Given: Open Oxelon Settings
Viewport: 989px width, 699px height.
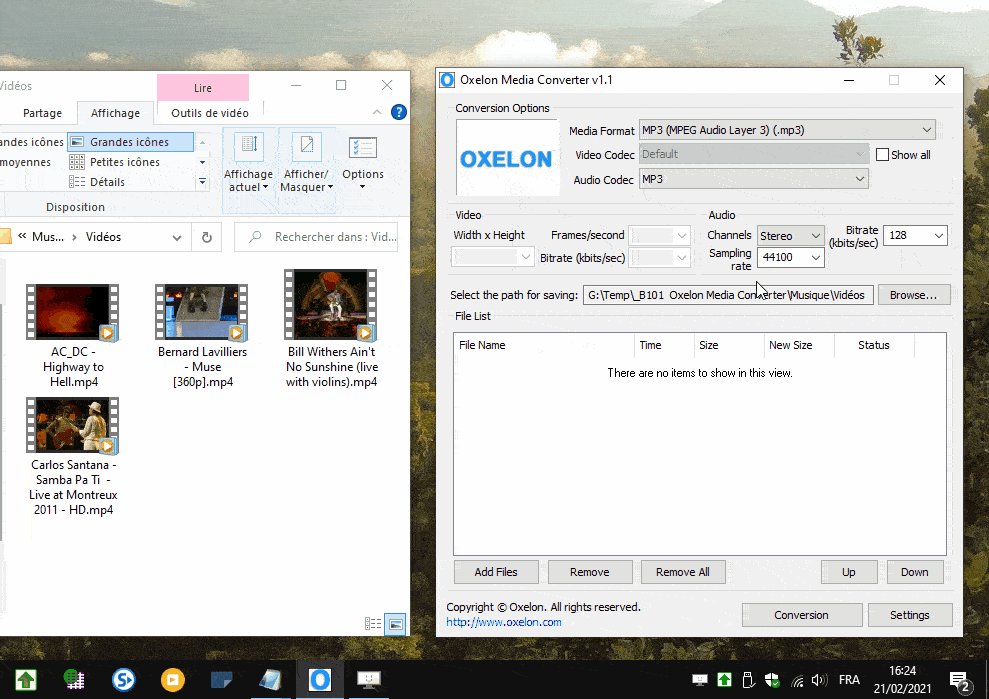Looking at the screenshot, I should (910, 615).
